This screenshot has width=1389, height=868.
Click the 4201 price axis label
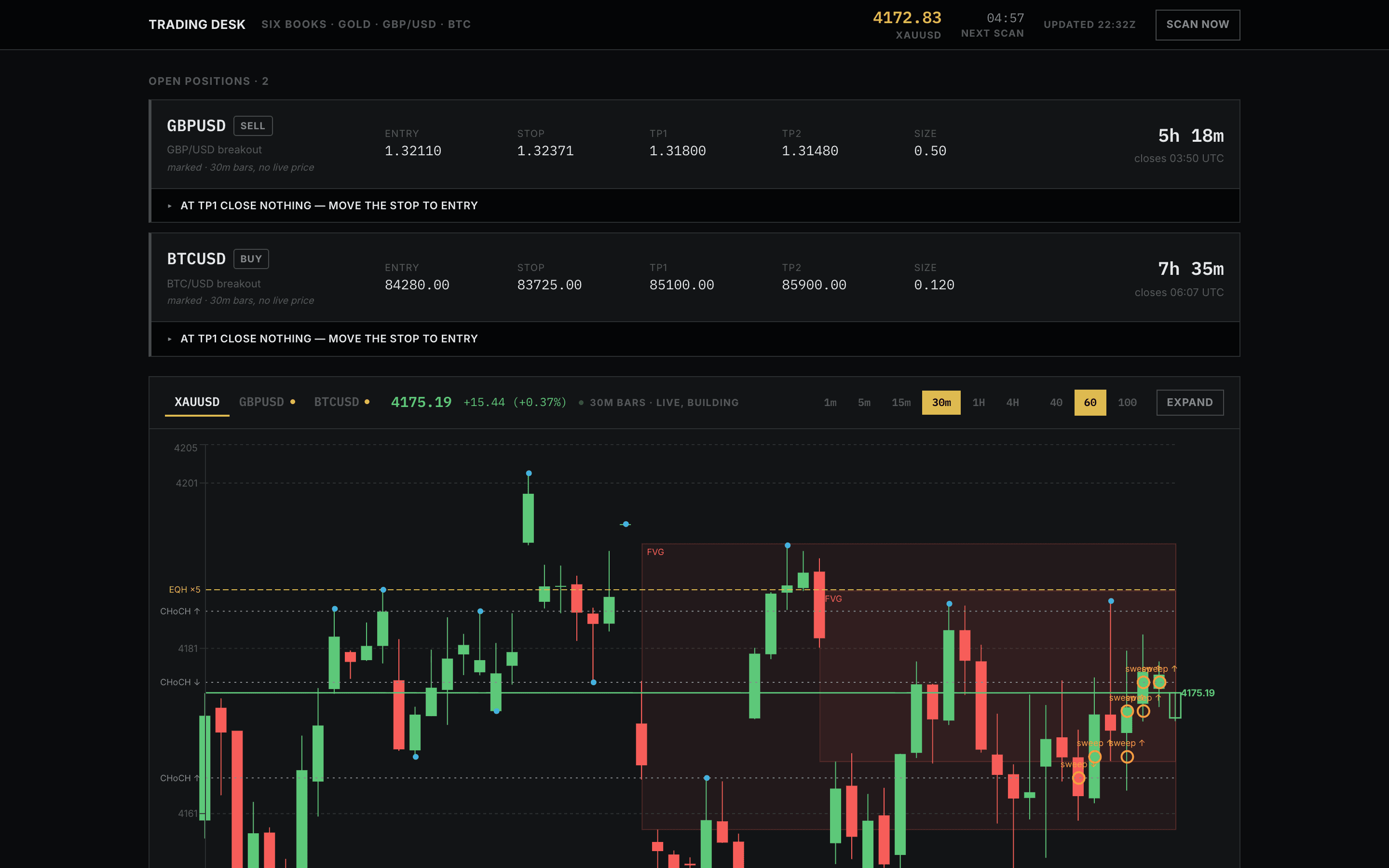point(187,483)
